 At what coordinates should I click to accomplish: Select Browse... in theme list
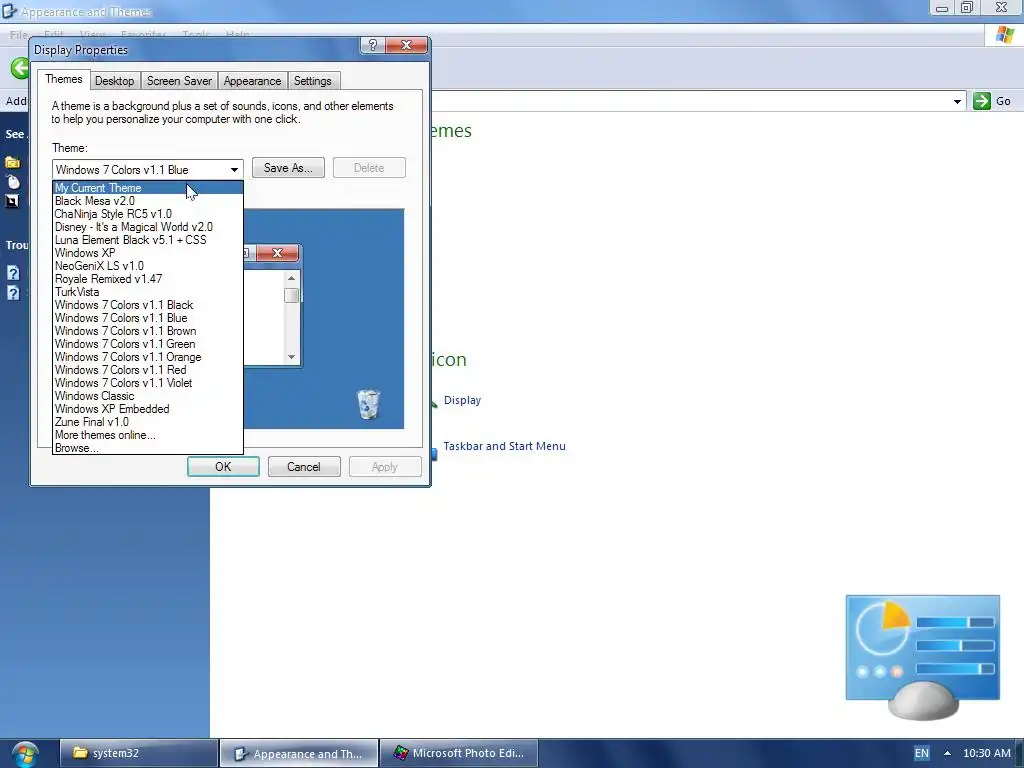pos(148,448)
